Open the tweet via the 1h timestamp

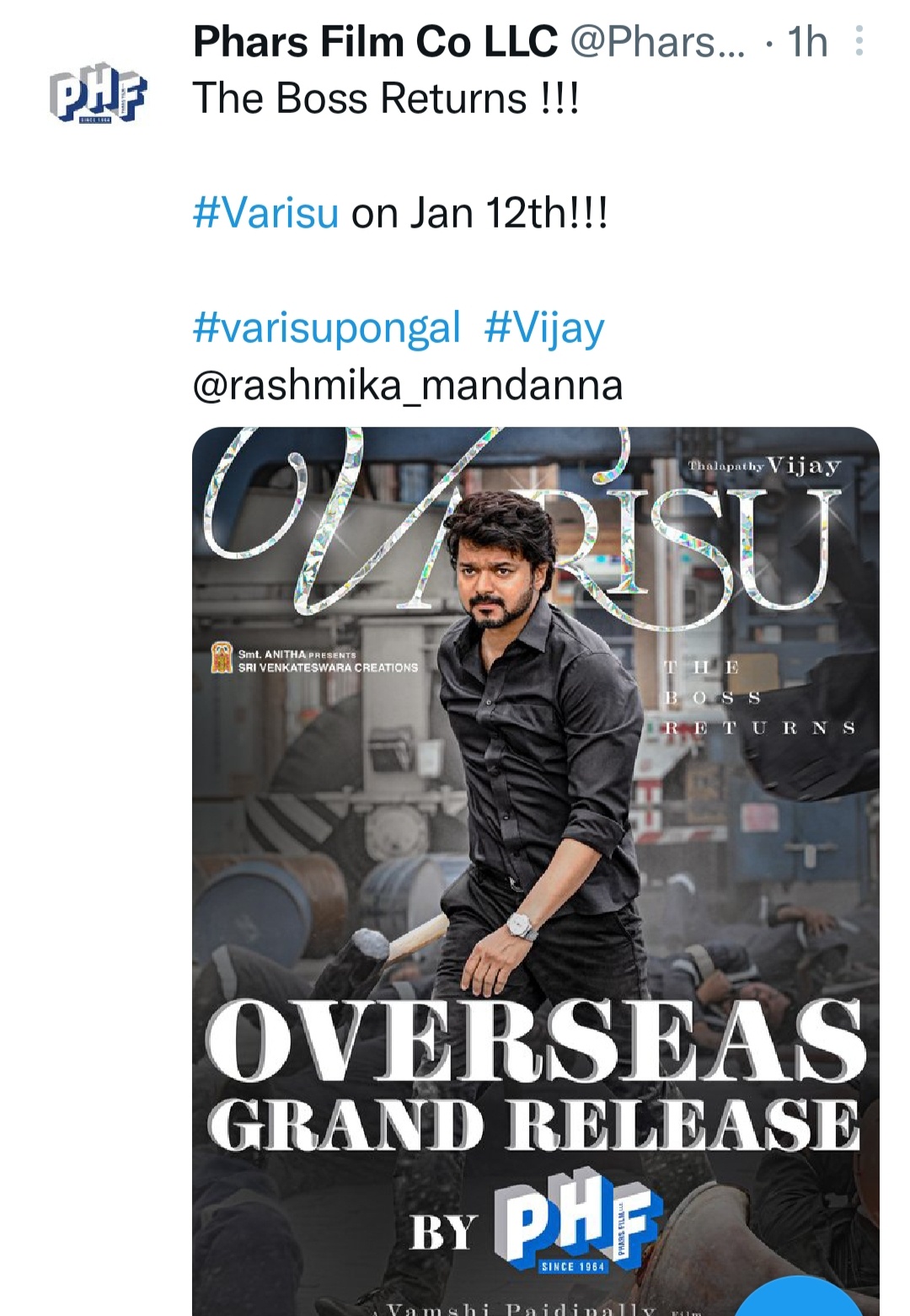807,41
